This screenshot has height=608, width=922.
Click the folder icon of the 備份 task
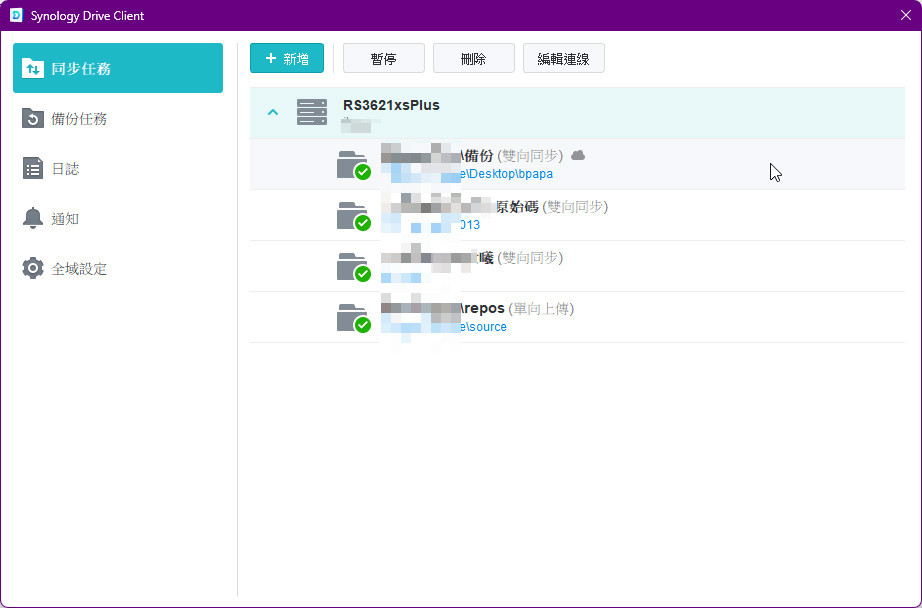tap(353, 165)
